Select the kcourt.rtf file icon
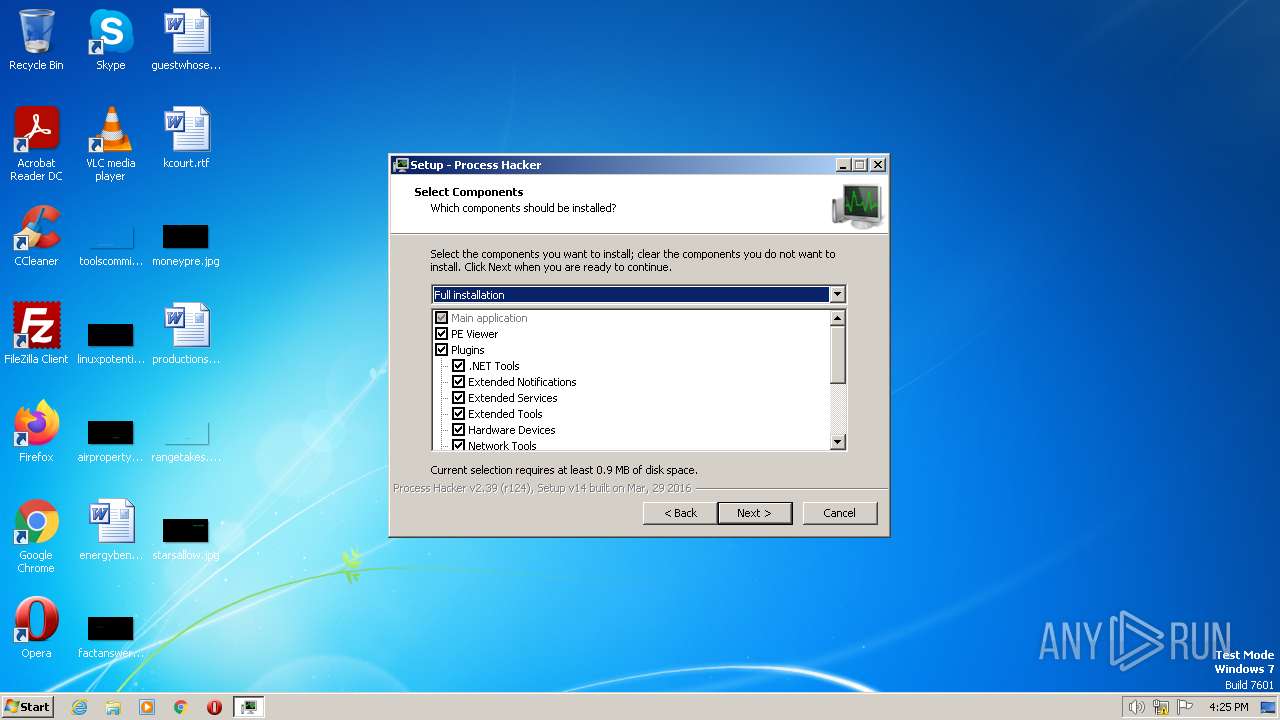Screen dimensions: 1280x720 [186, 138]
